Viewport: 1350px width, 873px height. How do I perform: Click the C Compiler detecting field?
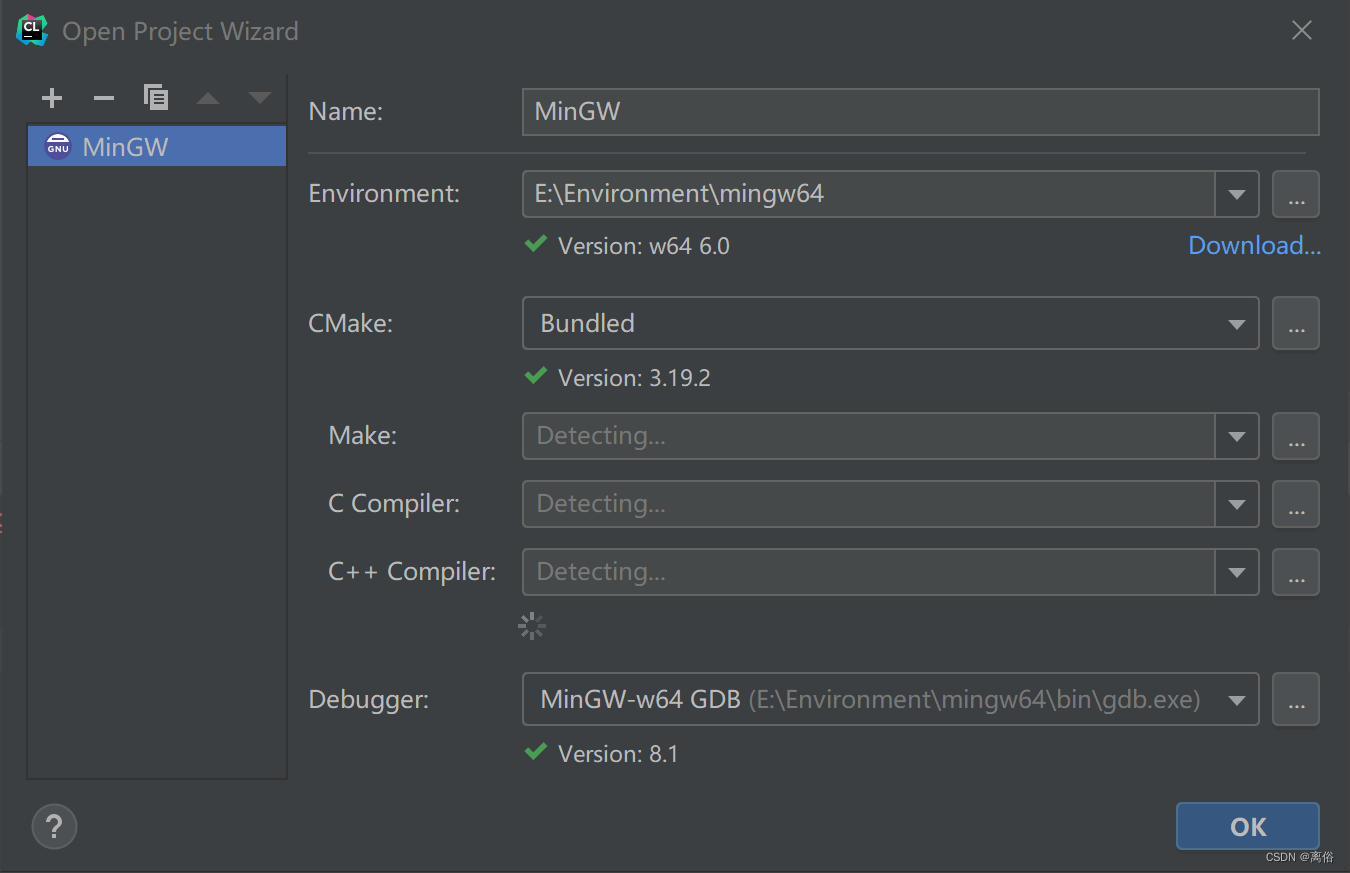(x=868, y=504)
